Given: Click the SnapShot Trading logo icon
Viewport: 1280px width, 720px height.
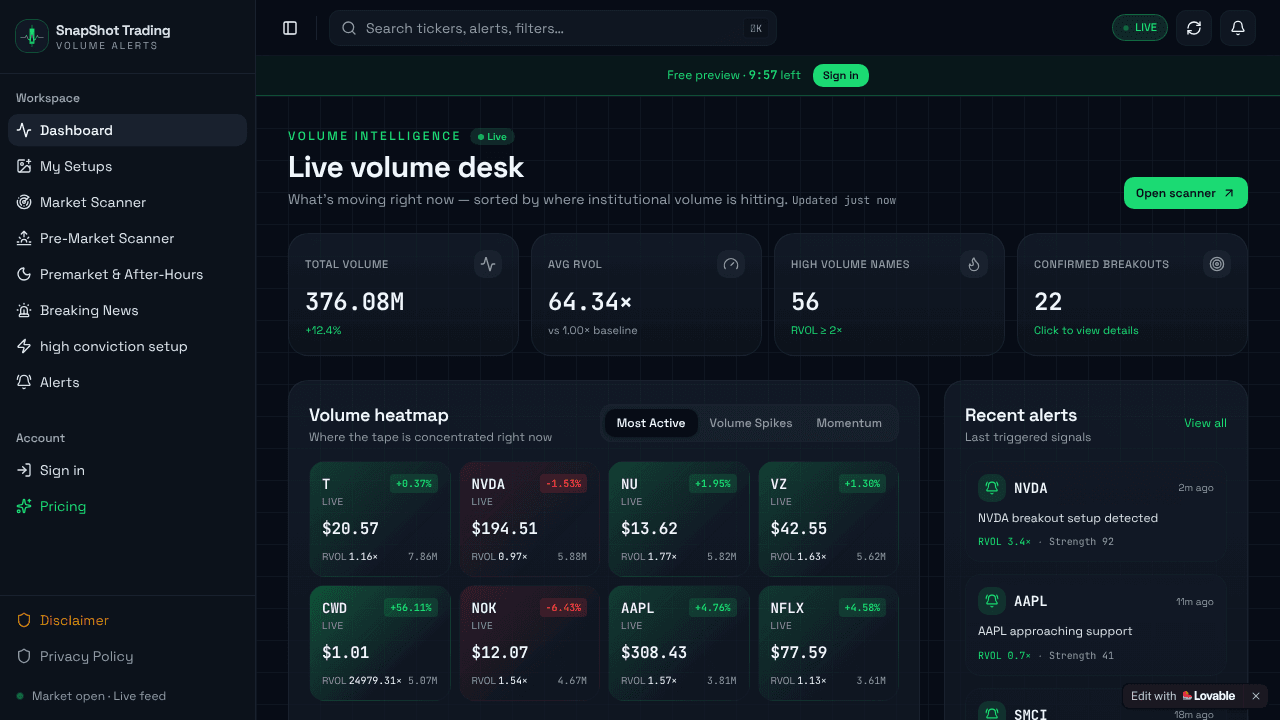Looking at the screenshot, I should click(x=32, y=36).
